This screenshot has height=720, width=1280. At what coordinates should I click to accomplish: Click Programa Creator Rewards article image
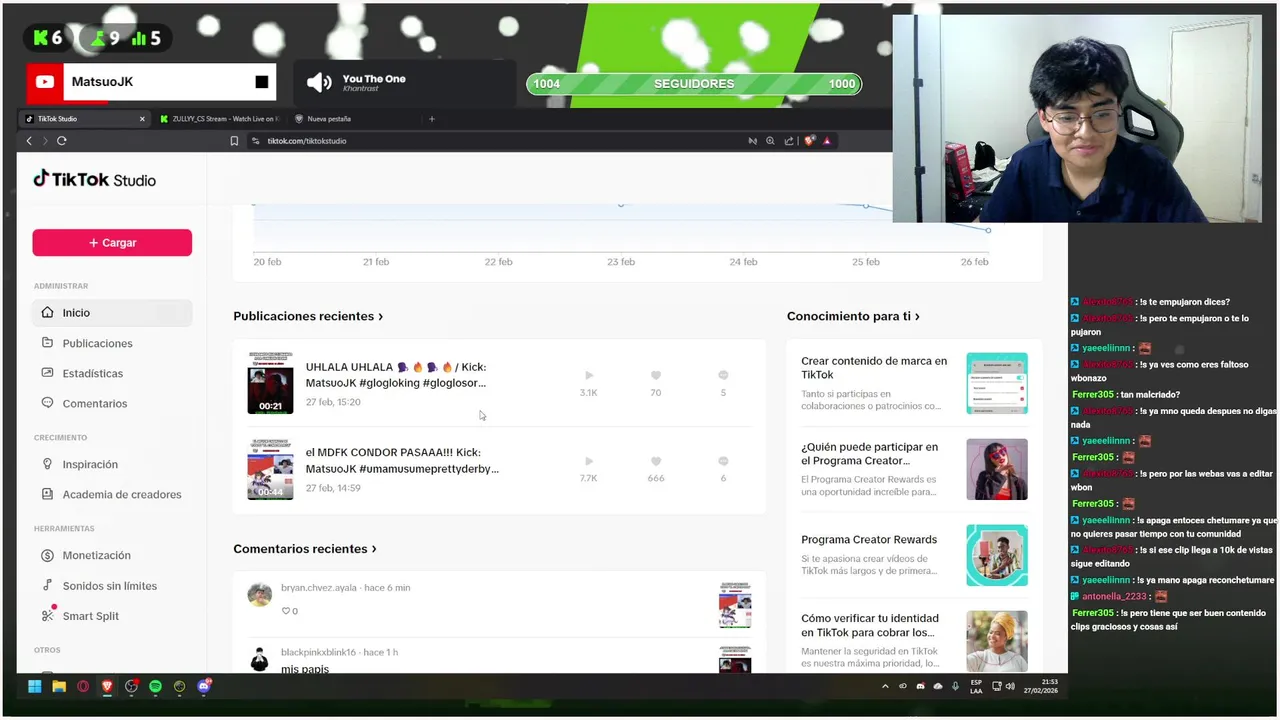(x=997, y=555)
